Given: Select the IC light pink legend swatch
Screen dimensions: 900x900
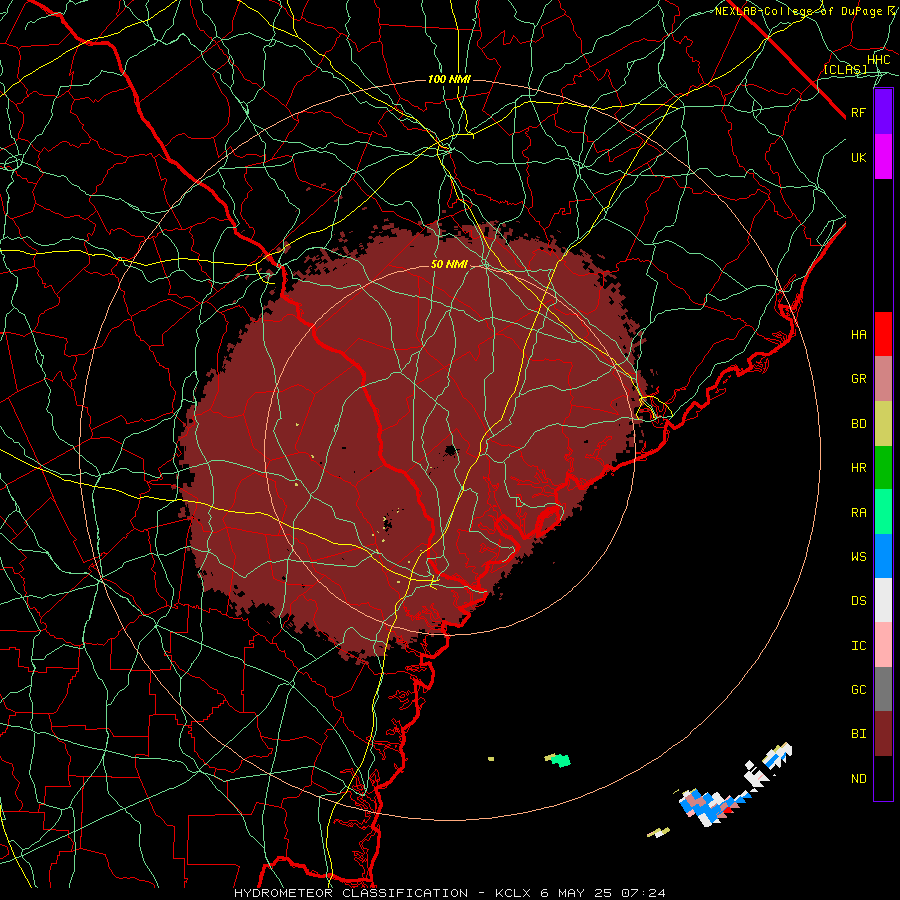Looking at the screenshot, I should click(x=883, y=645).
